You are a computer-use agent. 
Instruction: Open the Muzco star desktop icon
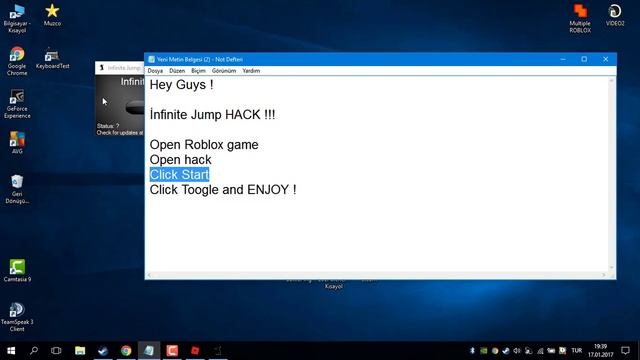[x=52, y=15]
